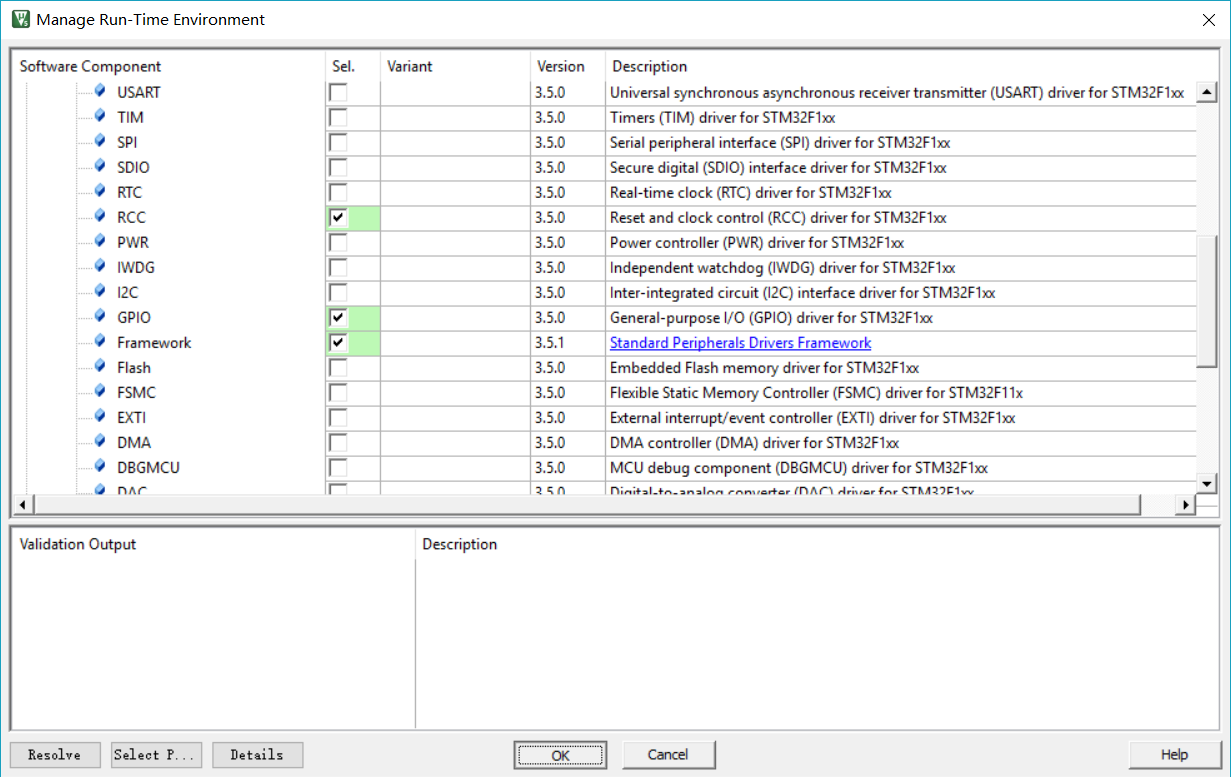Tick the Flash driver checkbox
Screen dimensions: 1231x777
coord(338,368)
